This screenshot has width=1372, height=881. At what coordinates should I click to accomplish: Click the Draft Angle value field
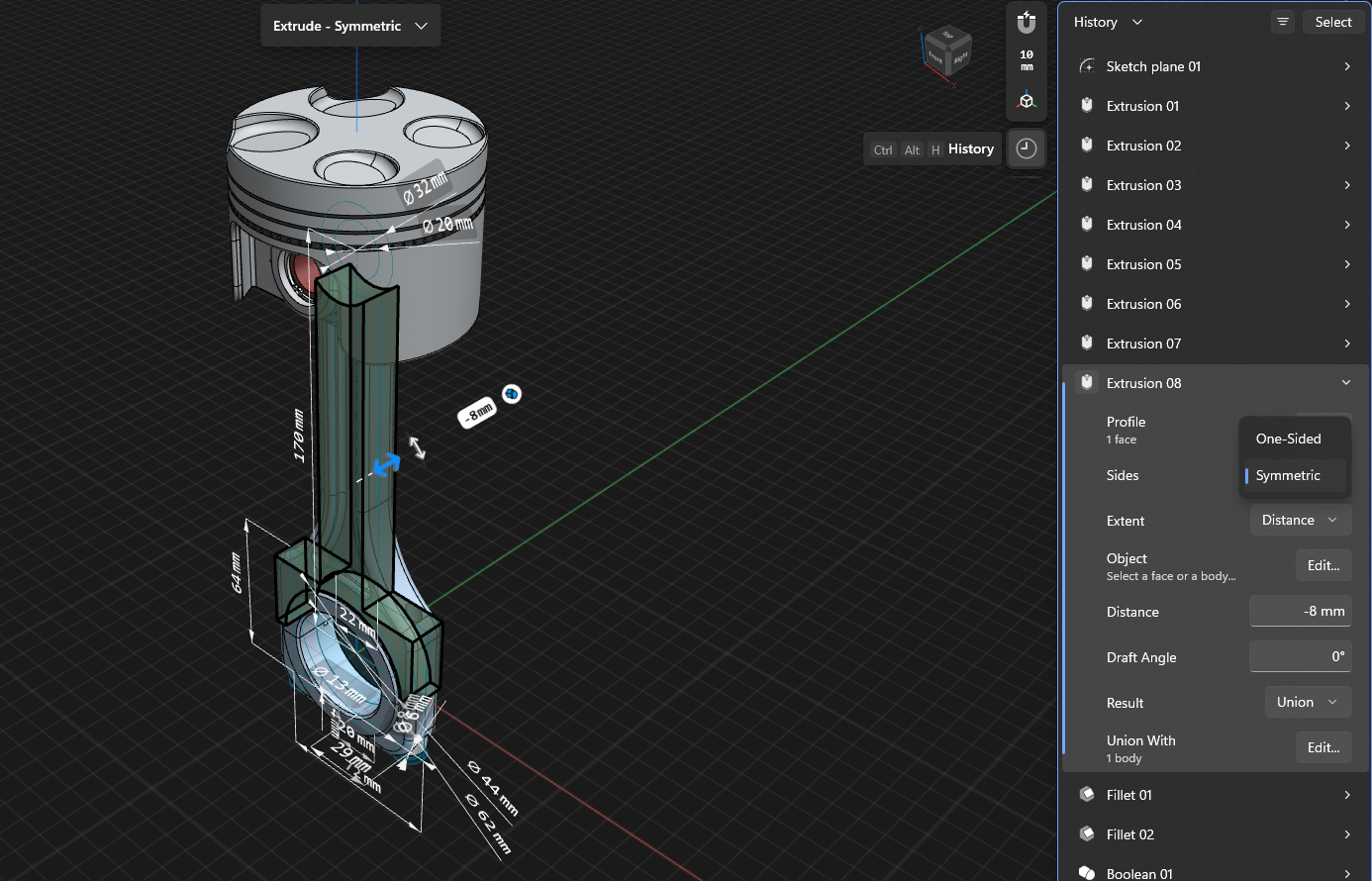[x=1300, y=656]
